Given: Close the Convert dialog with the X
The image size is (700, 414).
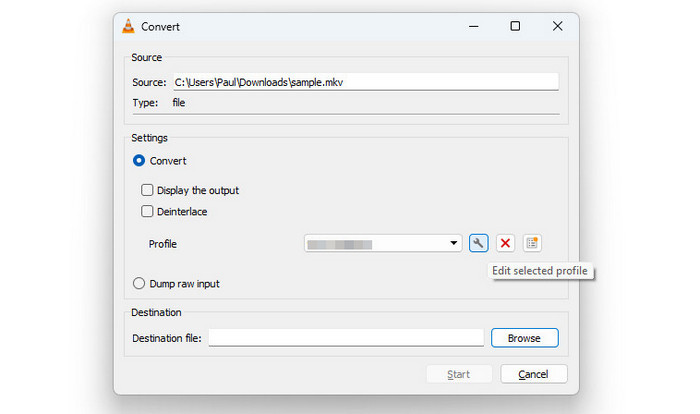Looking at the screenshot, I should 557,27.
